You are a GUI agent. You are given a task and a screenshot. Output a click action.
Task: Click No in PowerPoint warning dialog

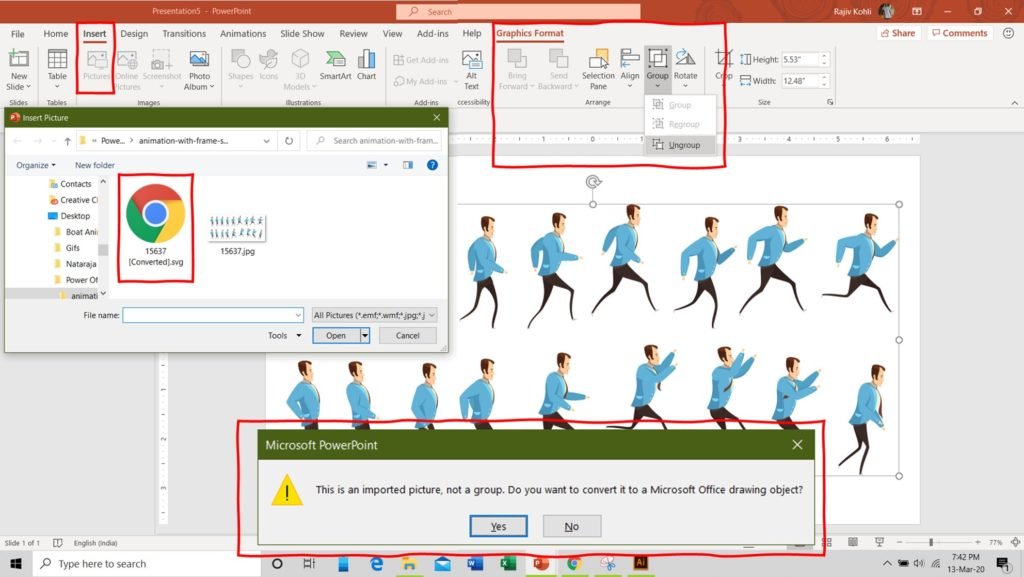(x=571, y=526)
